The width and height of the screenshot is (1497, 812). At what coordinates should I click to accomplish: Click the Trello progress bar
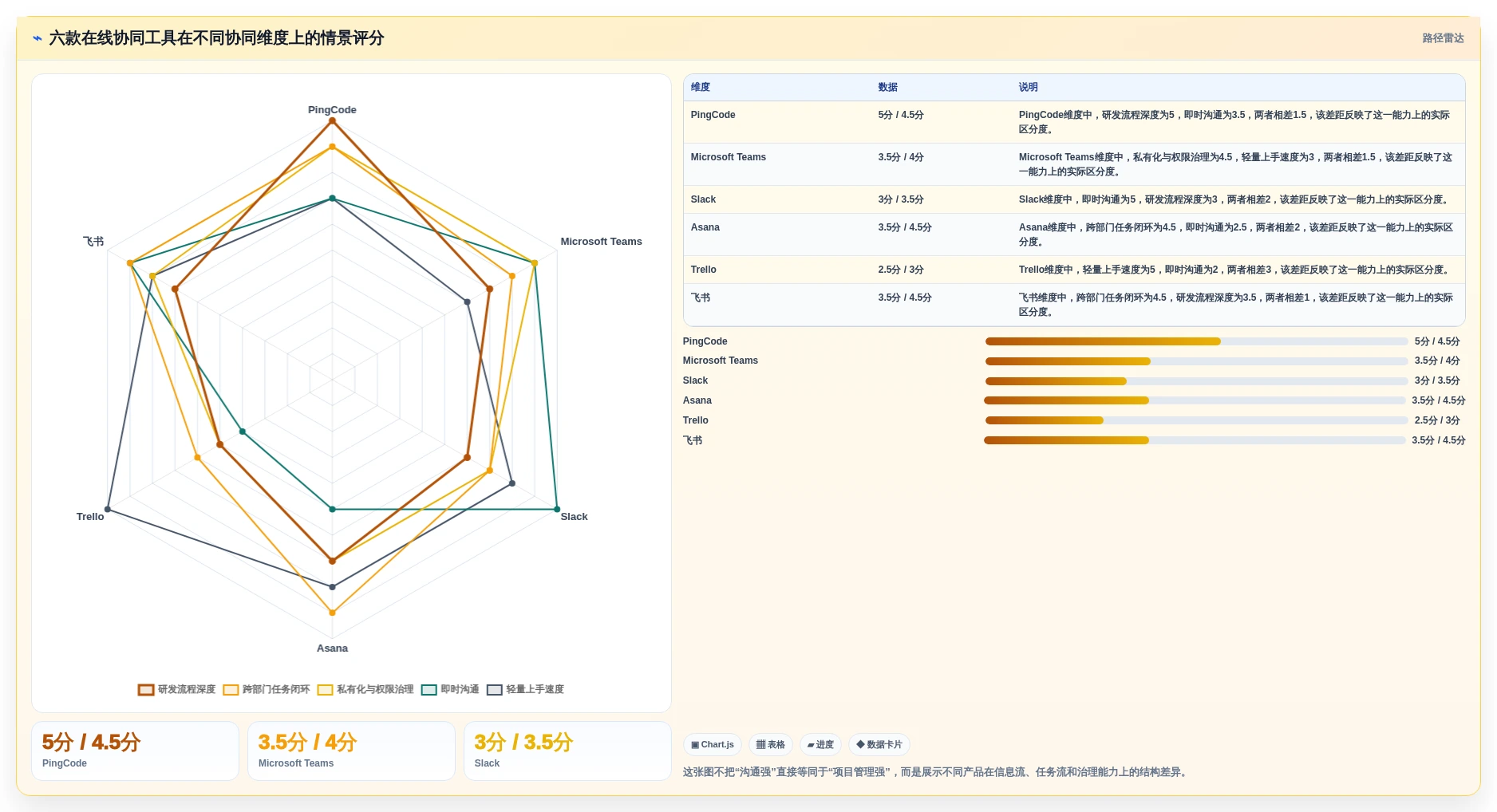[1196, 420]
